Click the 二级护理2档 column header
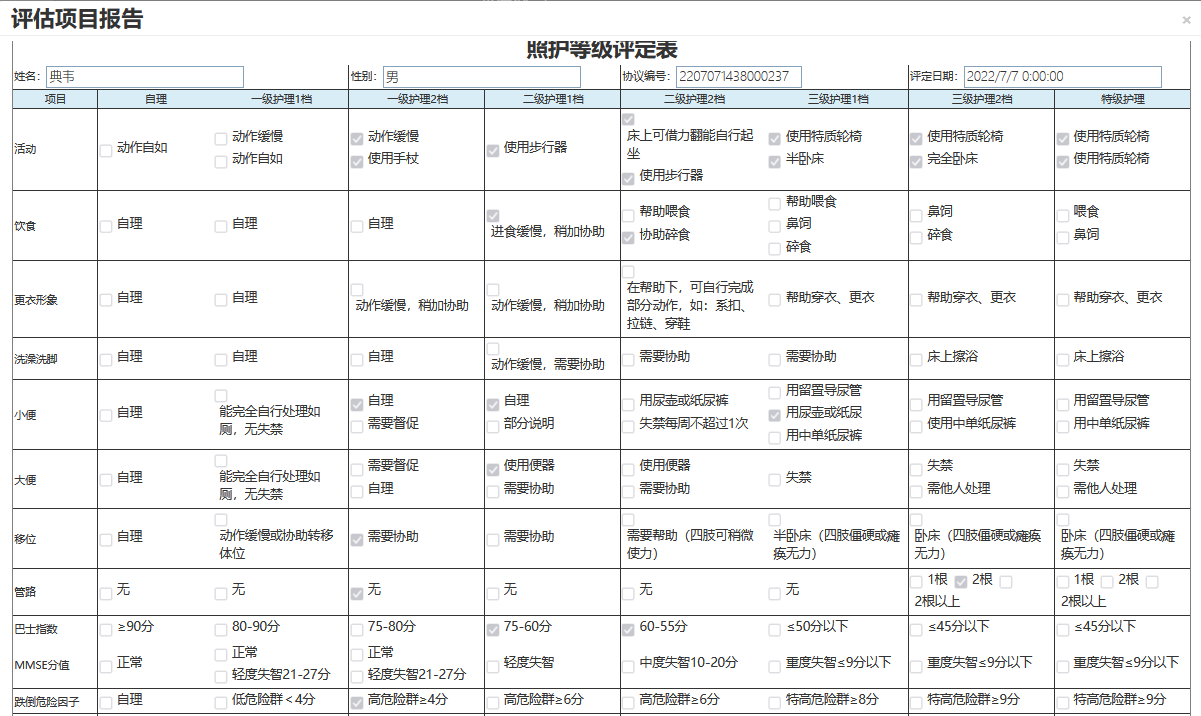The height and width of the screenshot is (716, 1201). (694, 99)
